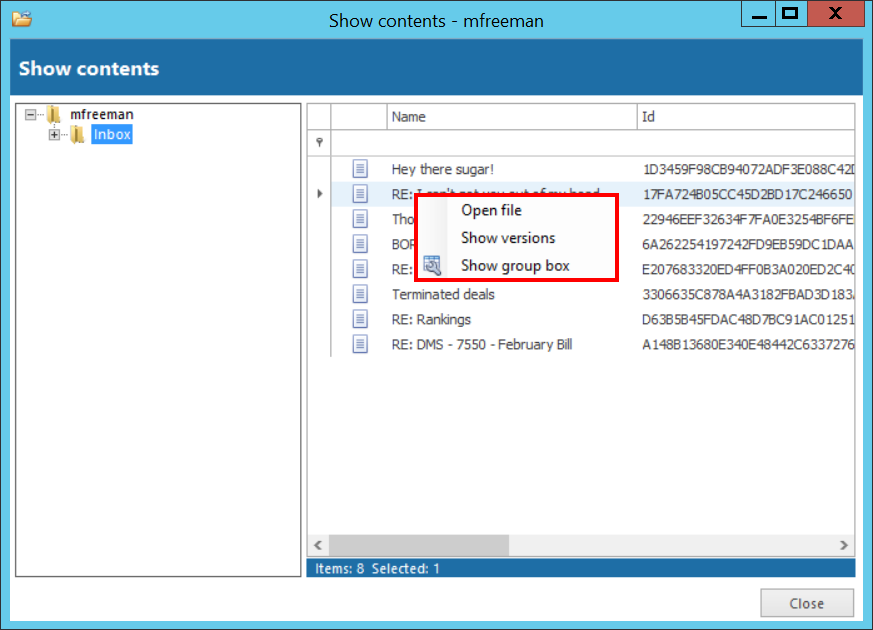Click the Show group box magnifier icon
Screen dimensions: 873x630
point(432,265)
